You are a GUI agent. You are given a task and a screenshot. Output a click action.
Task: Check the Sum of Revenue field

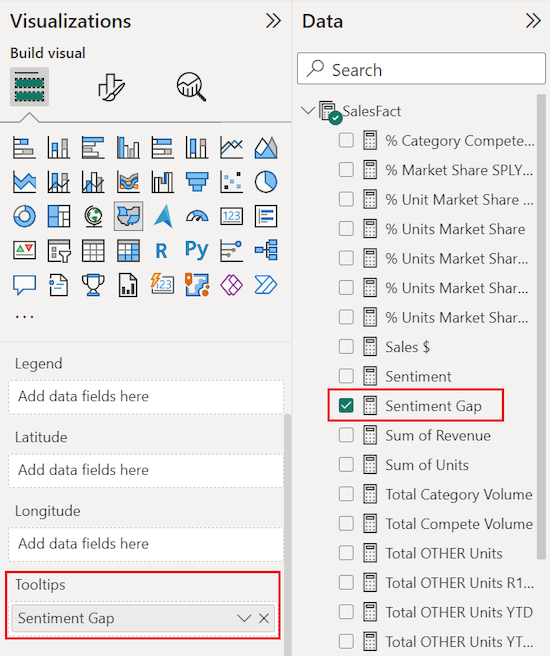(x=346, y=435)
